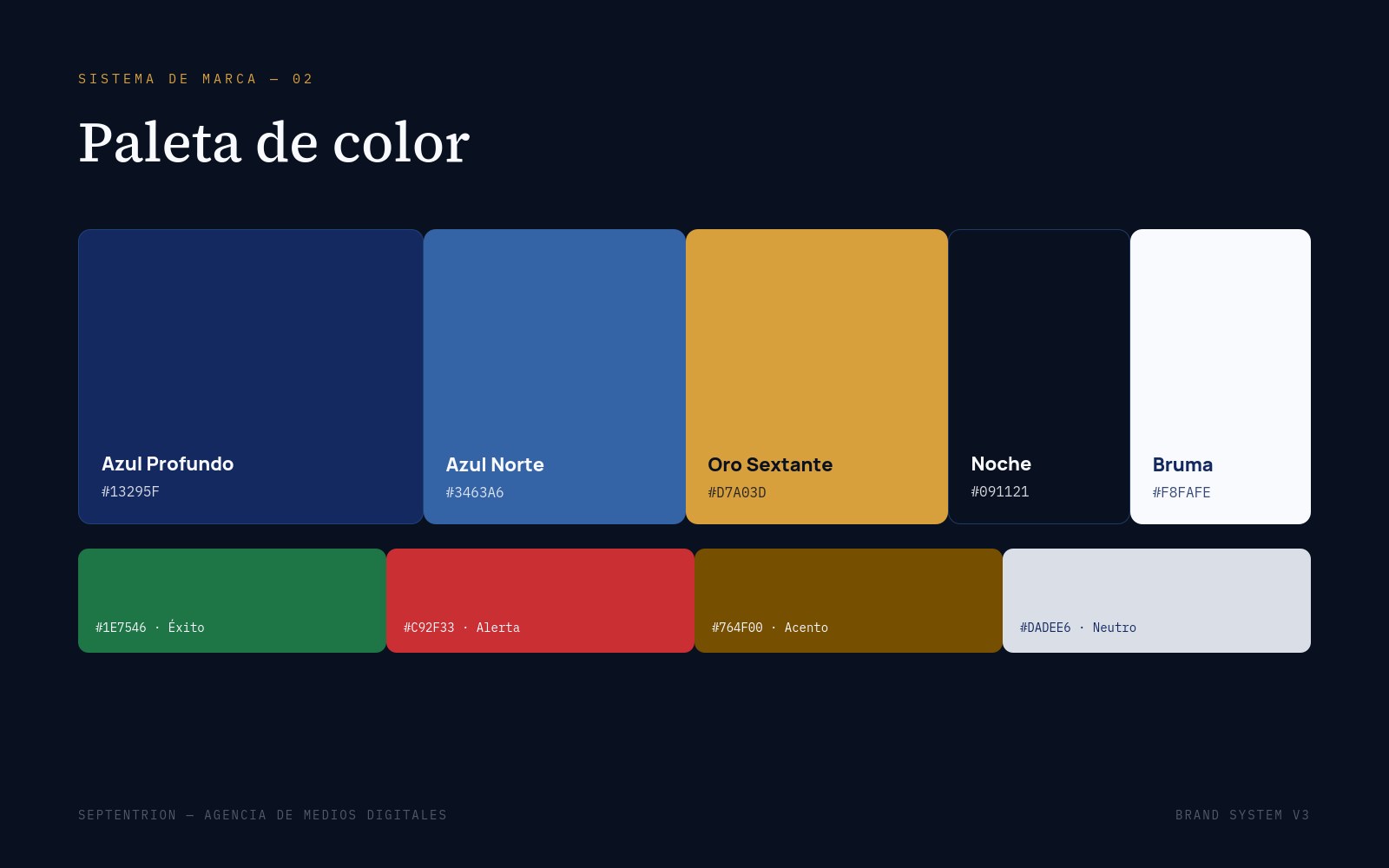The height and width of the screenshot is (868, 1389).
Task: Select the Azul Profundo color swatch
Action: coord(251,377)
